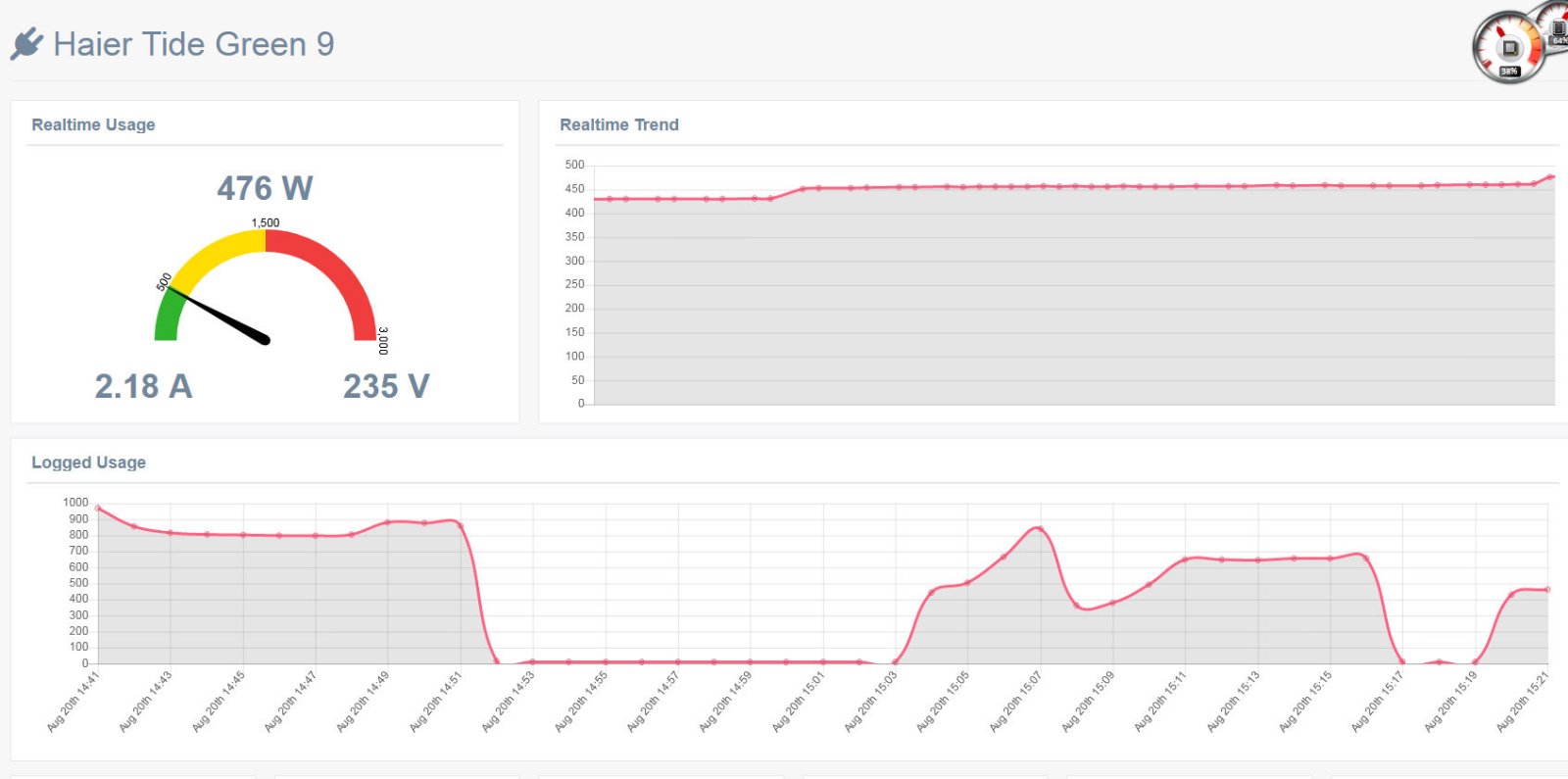Select the Logged Usage panel heading

pos(88,463)
